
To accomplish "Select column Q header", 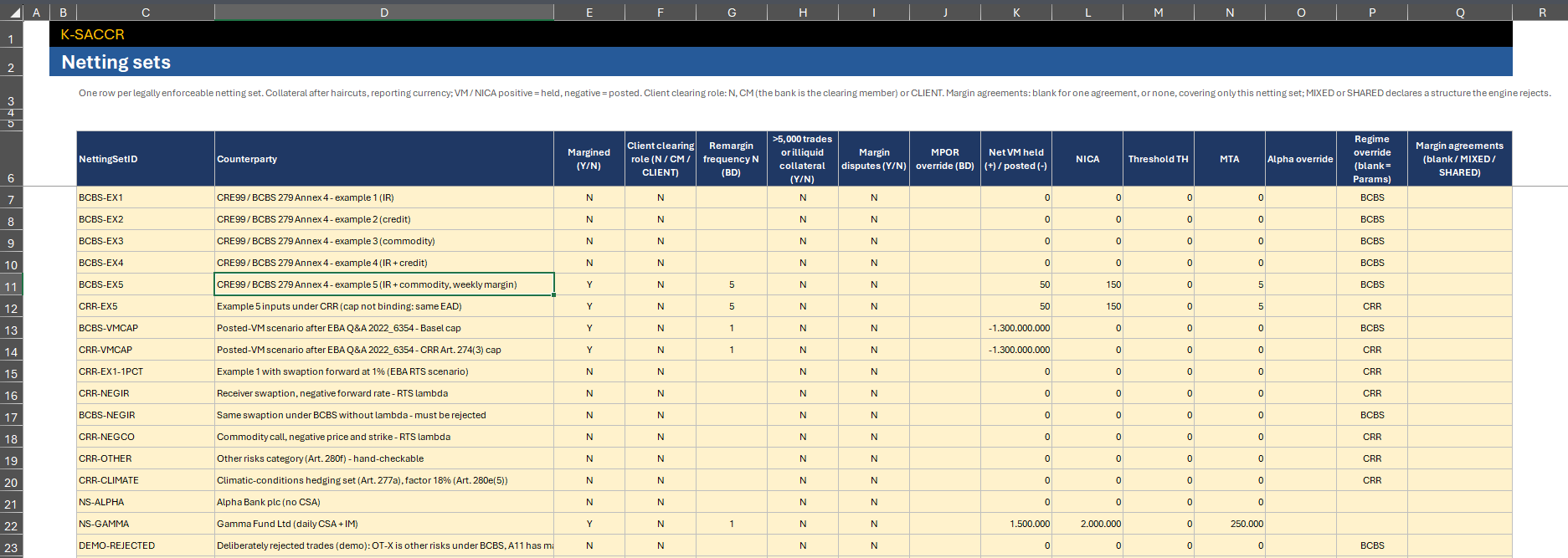I will [1460, 13].
